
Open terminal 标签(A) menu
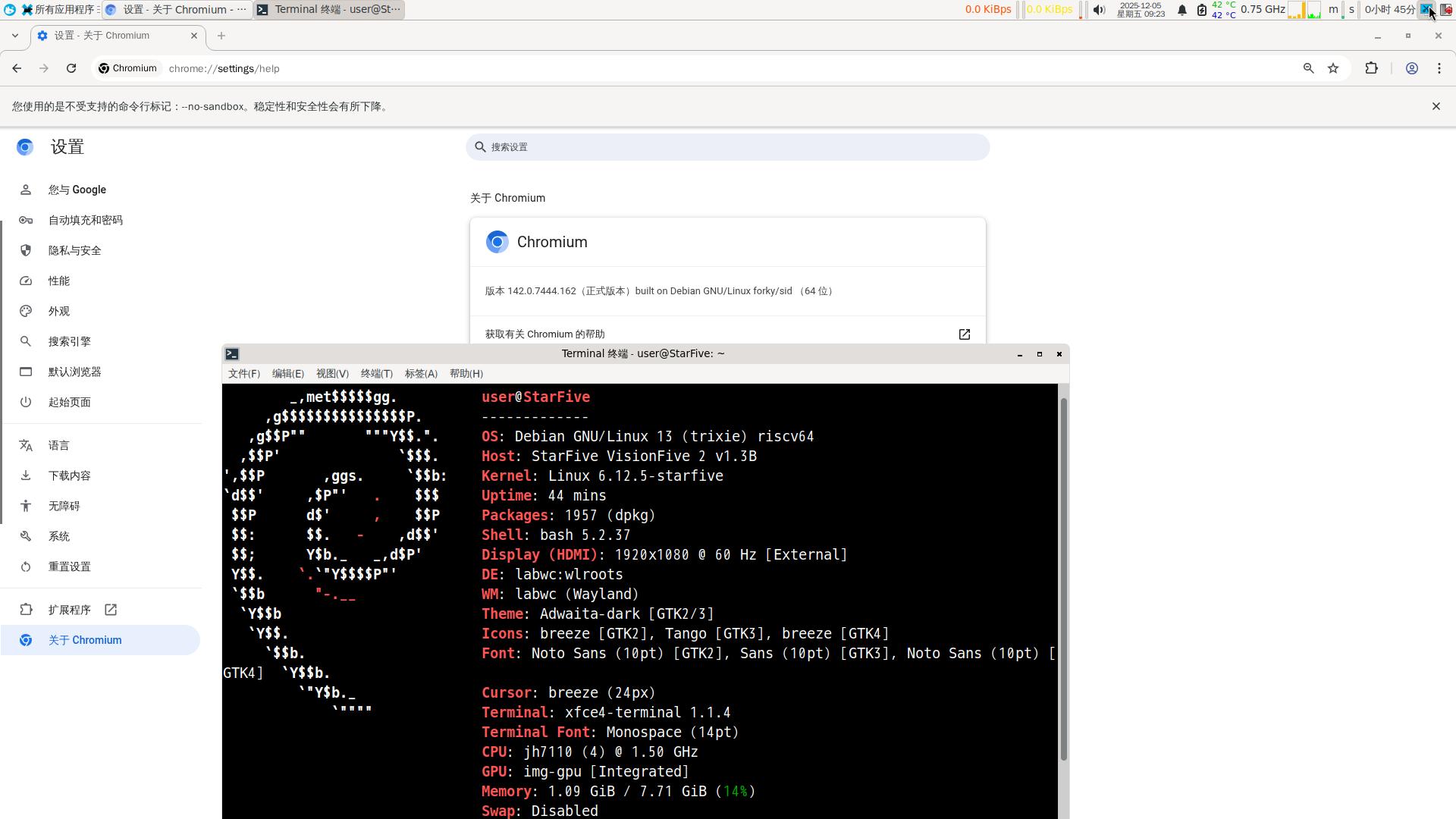[421, 374]
